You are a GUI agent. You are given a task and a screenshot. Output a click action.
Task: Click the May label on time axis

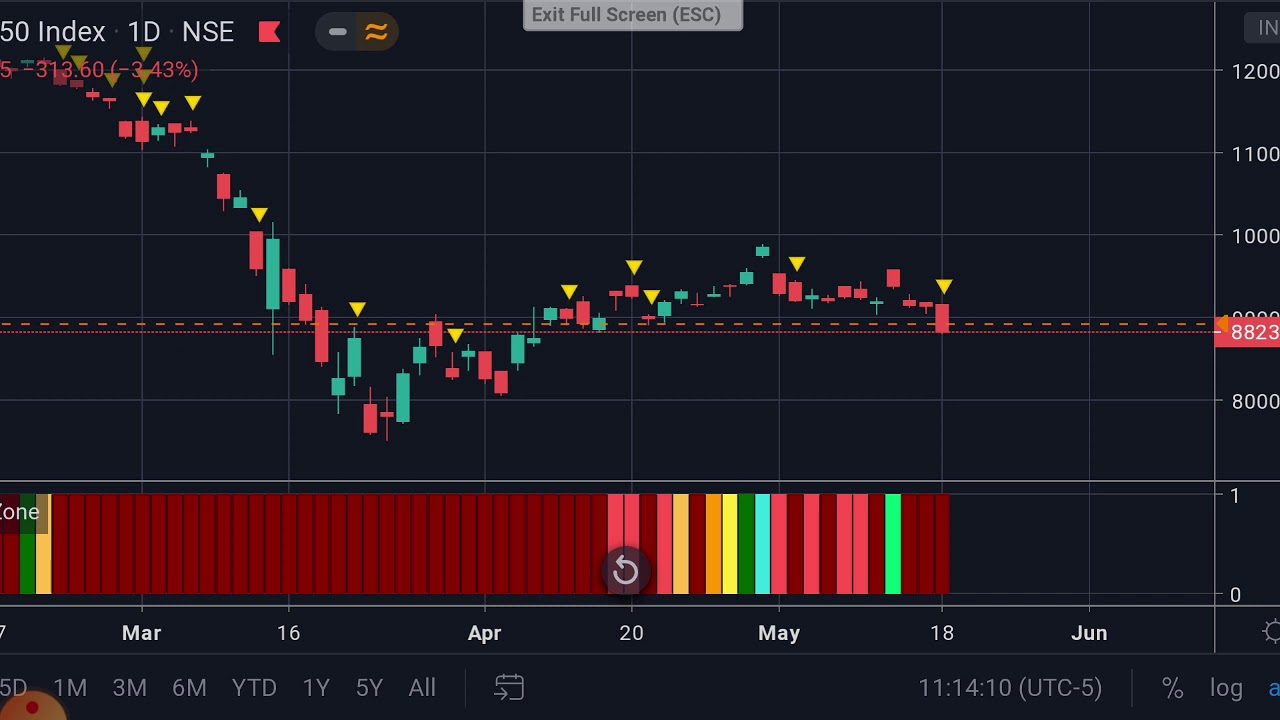click(779, 633)
